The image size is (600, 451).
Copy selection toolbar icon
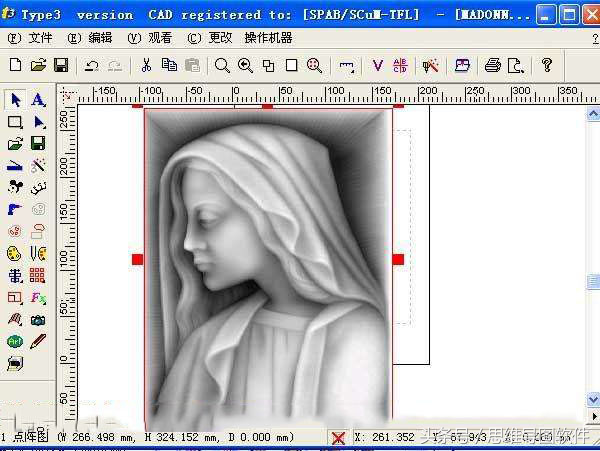(x=169, y=65)
